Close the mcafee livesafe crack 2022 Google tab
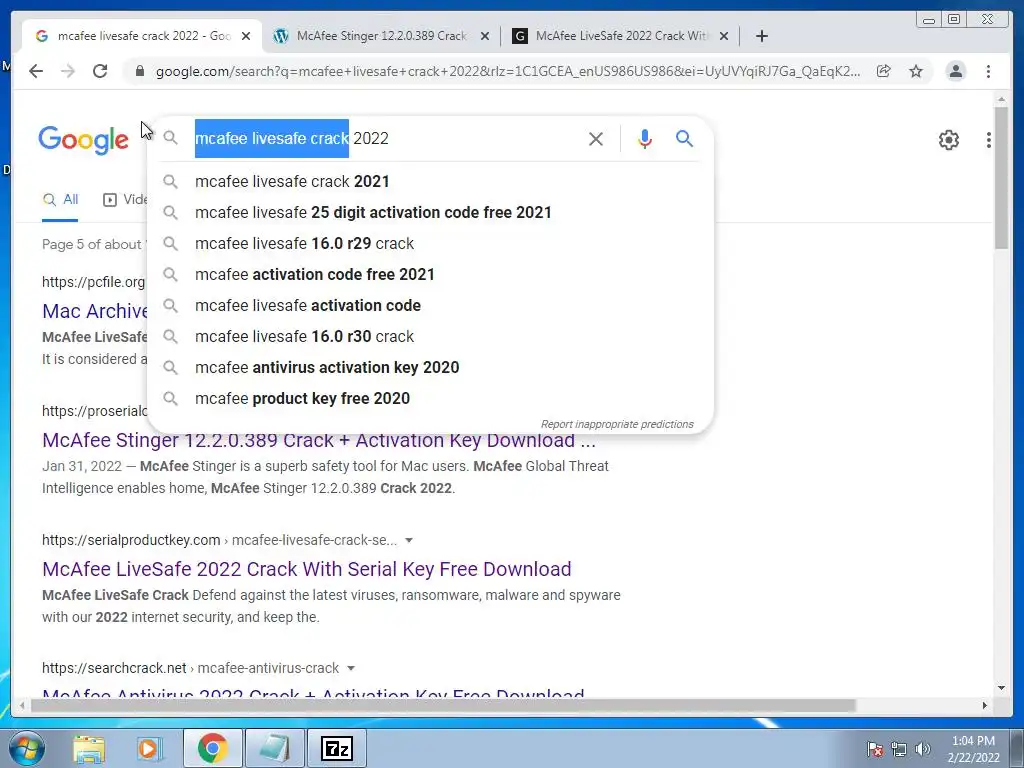This screenshot has height=768, width=1024. click(246, 36)
